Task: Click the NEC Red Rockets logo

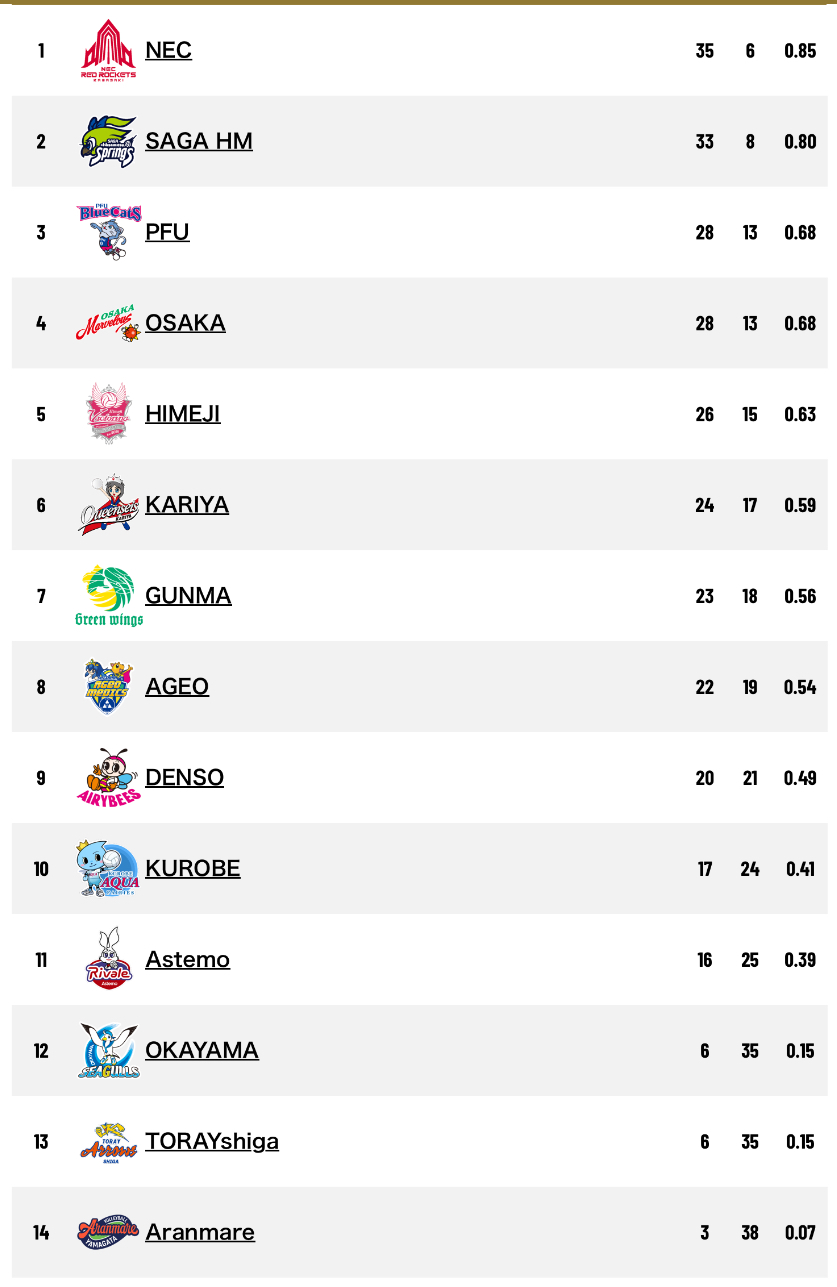Action: click(109, 51)
